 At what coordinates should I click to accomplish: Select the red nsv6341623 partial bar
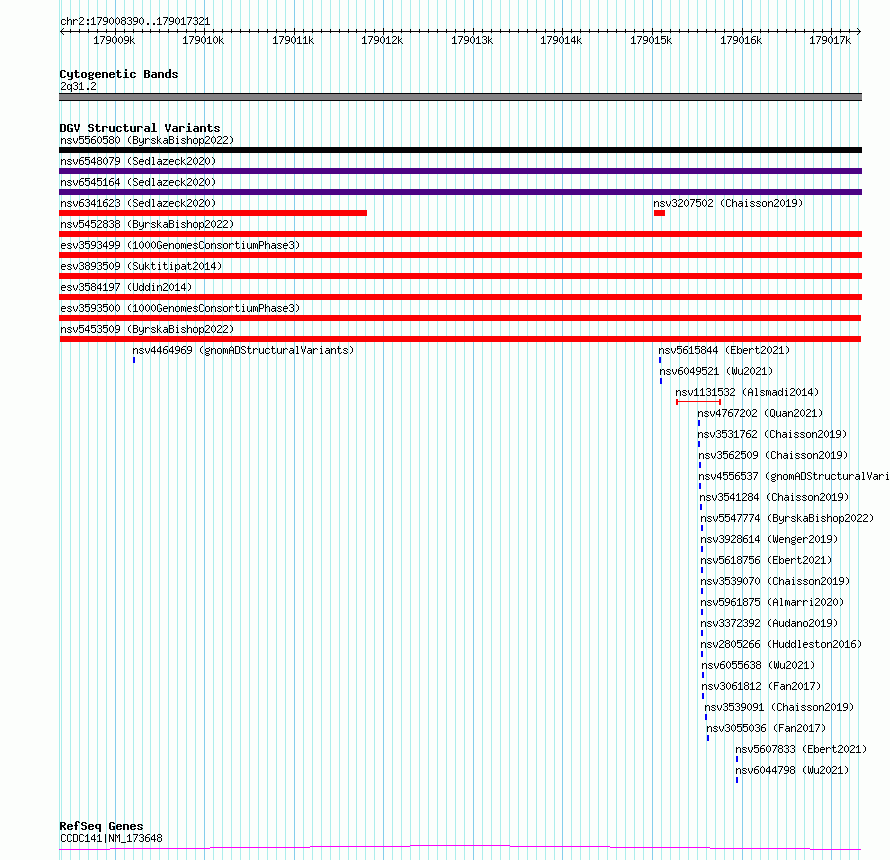(213, 213)
